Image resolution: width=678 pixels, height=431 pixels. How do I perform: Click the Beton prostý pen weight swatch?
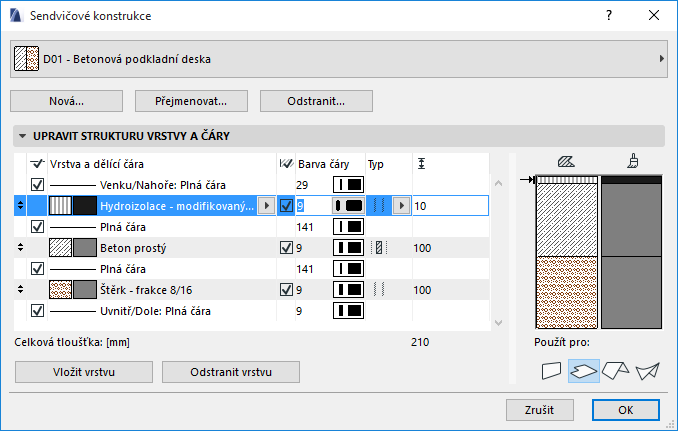(x=349, y=248)
